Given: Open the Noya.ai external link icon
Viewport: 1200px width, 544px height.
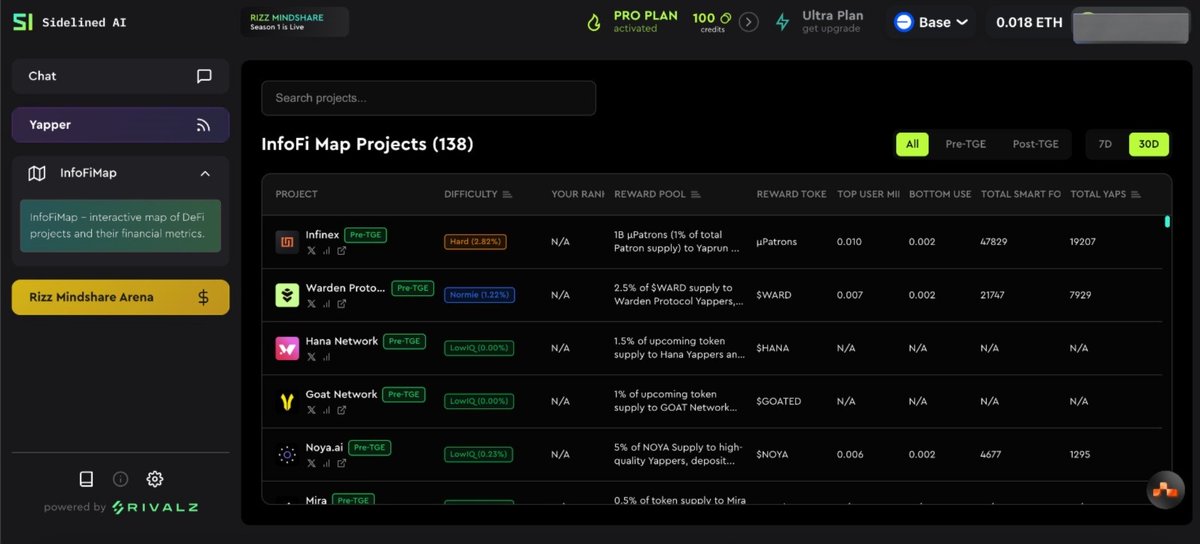Looking at the screenshot, I should 341,463.
